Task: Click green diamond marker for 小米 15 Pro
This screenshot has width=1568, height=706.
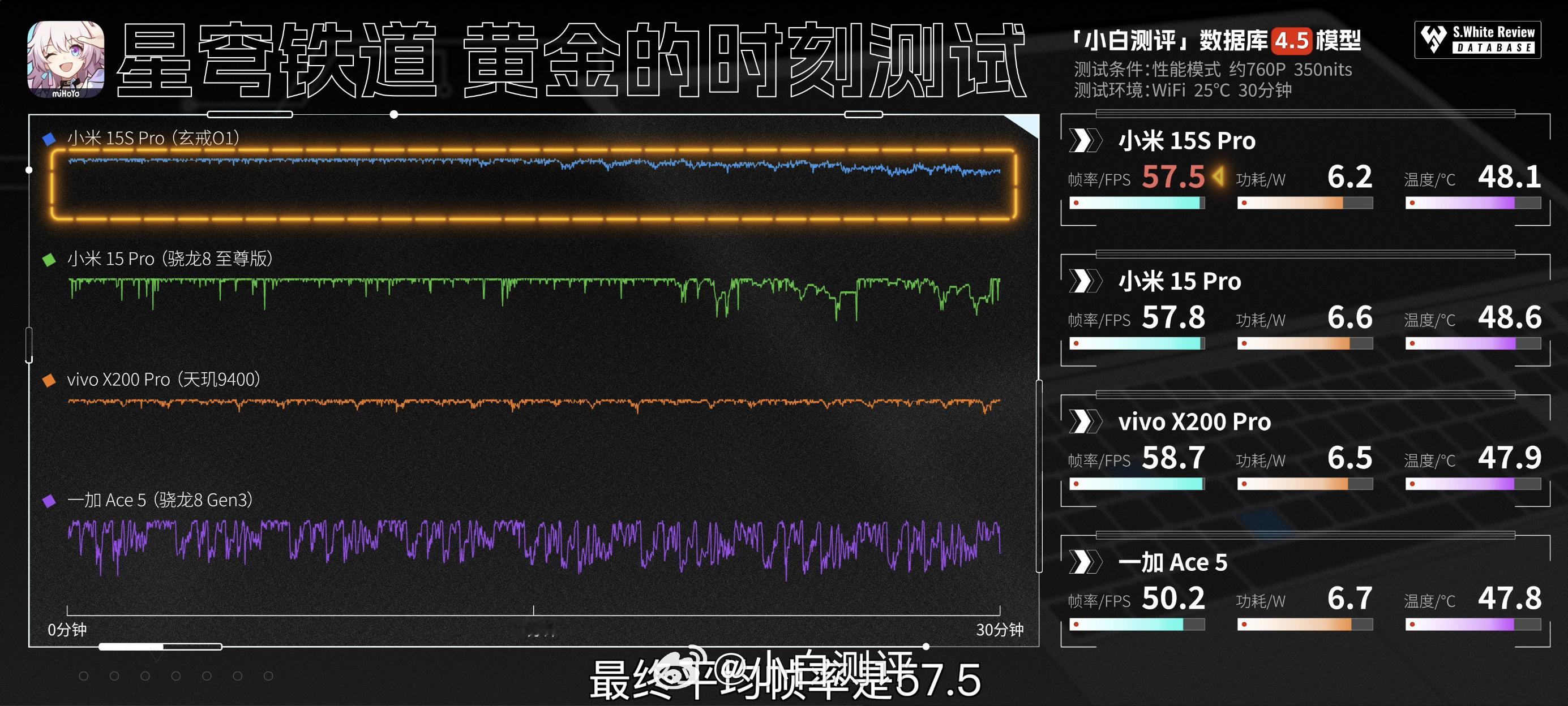Action: point(49,260)
